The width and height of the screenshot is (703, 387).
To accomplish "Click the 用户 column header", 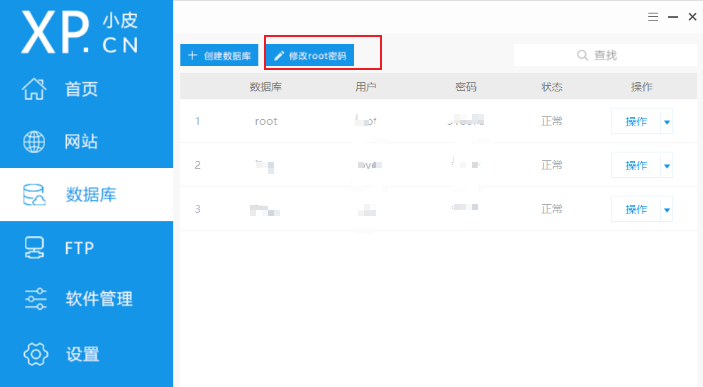I will pyautogui.click(x=365, y=87).
